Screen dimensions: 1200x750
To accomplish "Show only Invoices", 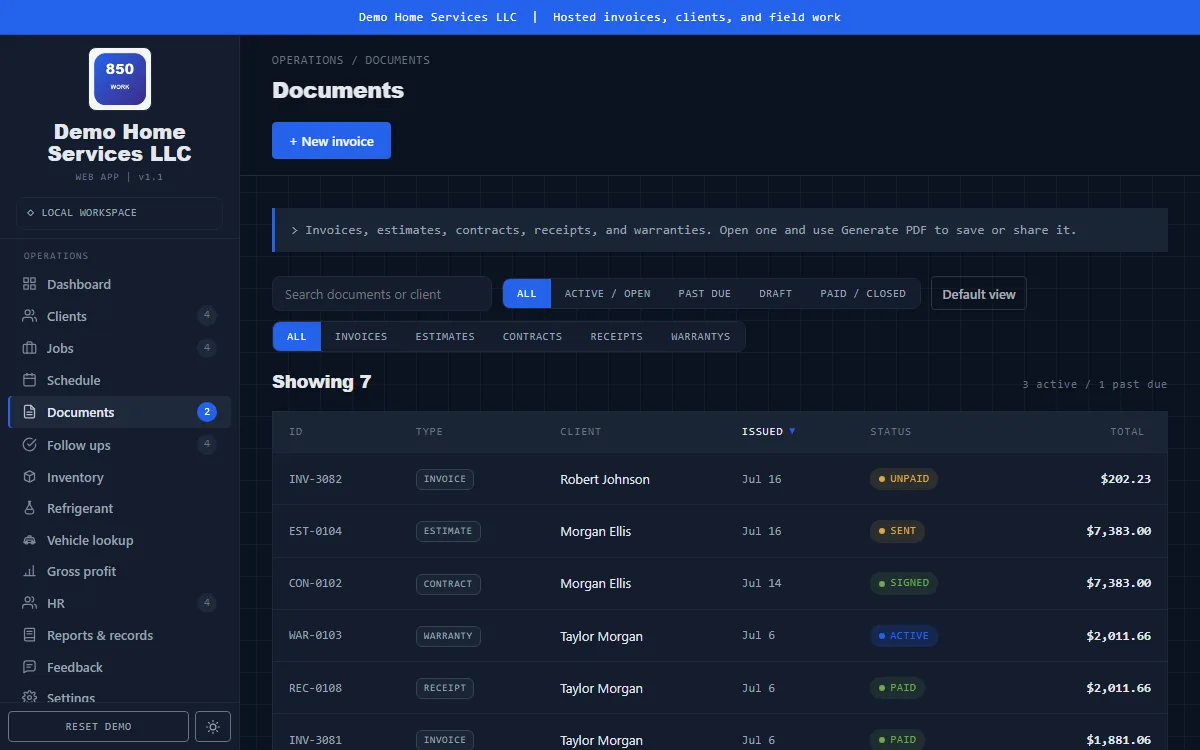I will pos(361,336).
